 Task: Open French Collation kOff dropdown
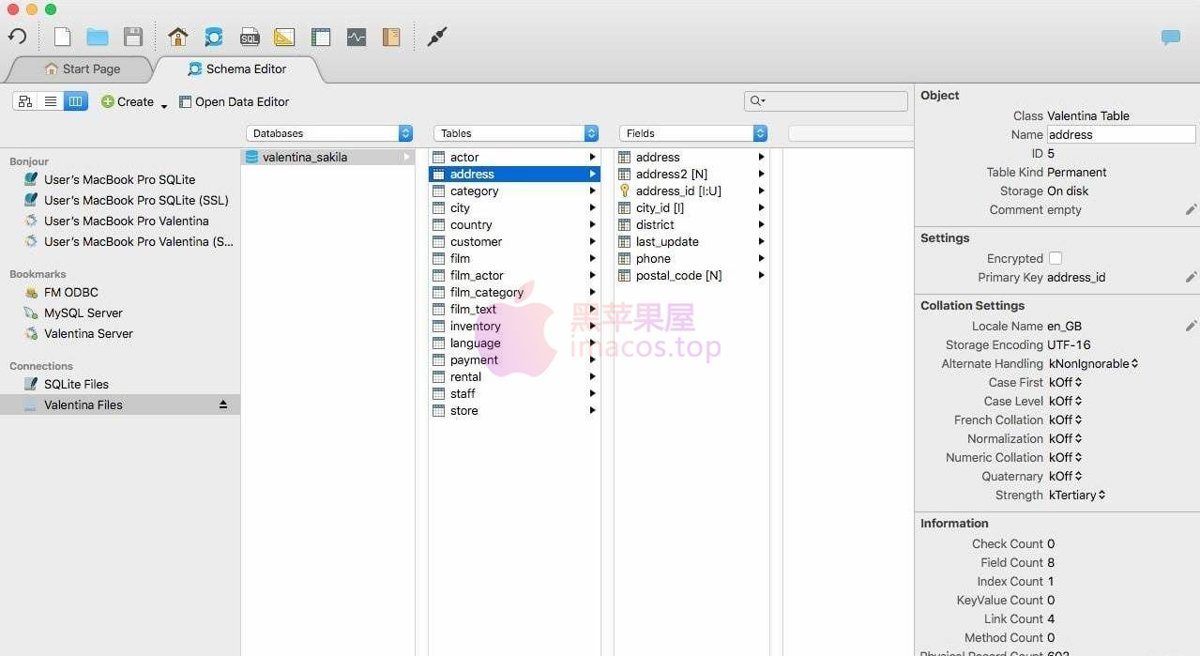coord(1065,420)
